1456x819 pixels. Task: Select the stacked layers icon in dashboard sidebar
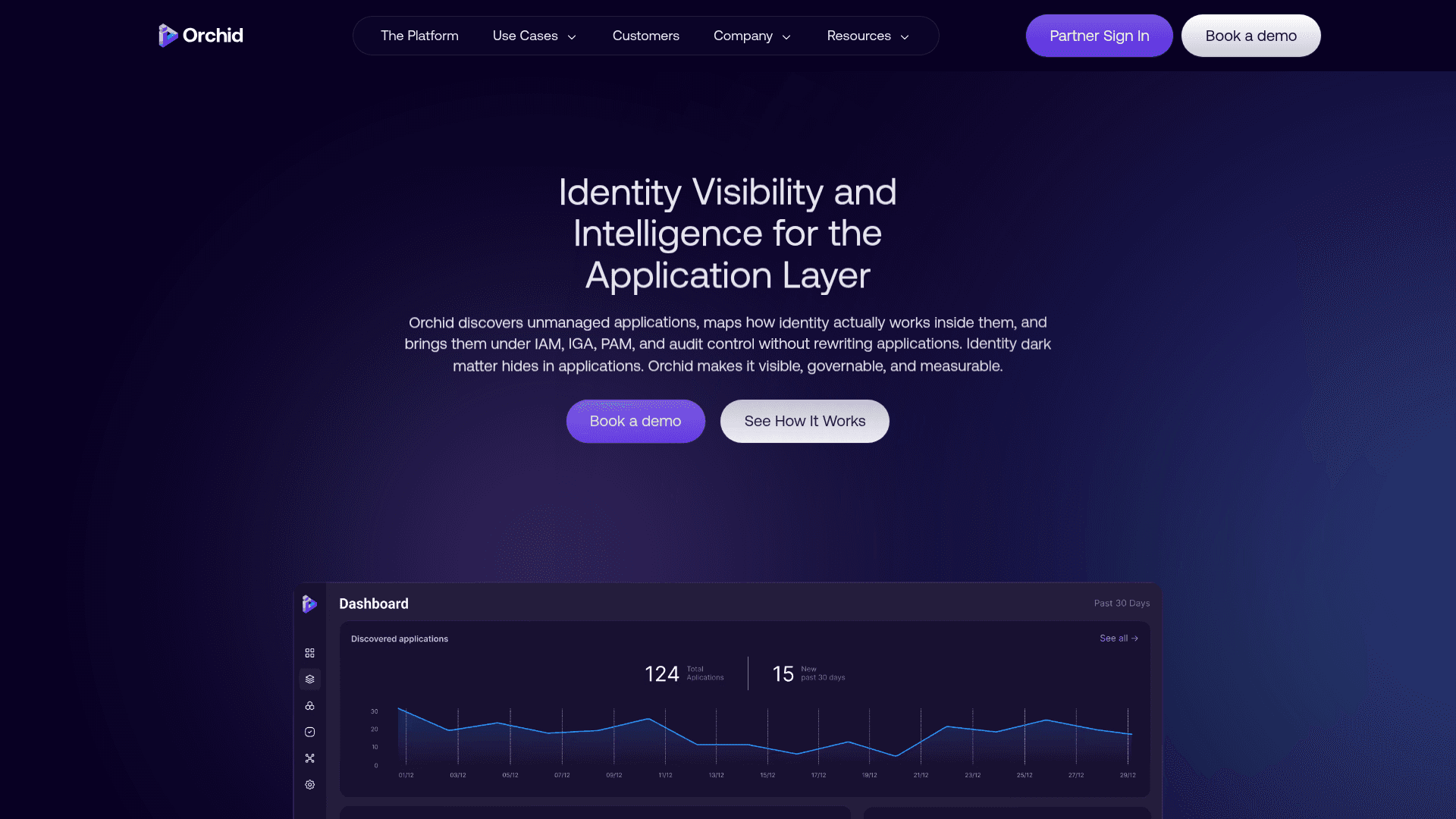point(309,679)
